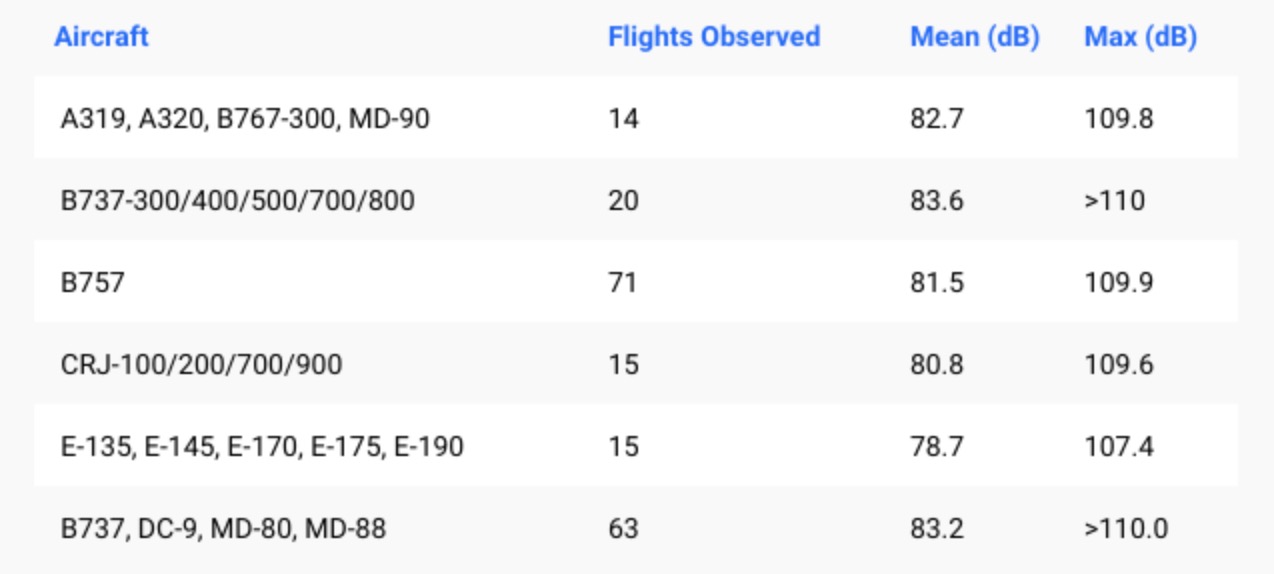Select the B757 aircraft cell

pyautogui.click(x=93, y=283)
